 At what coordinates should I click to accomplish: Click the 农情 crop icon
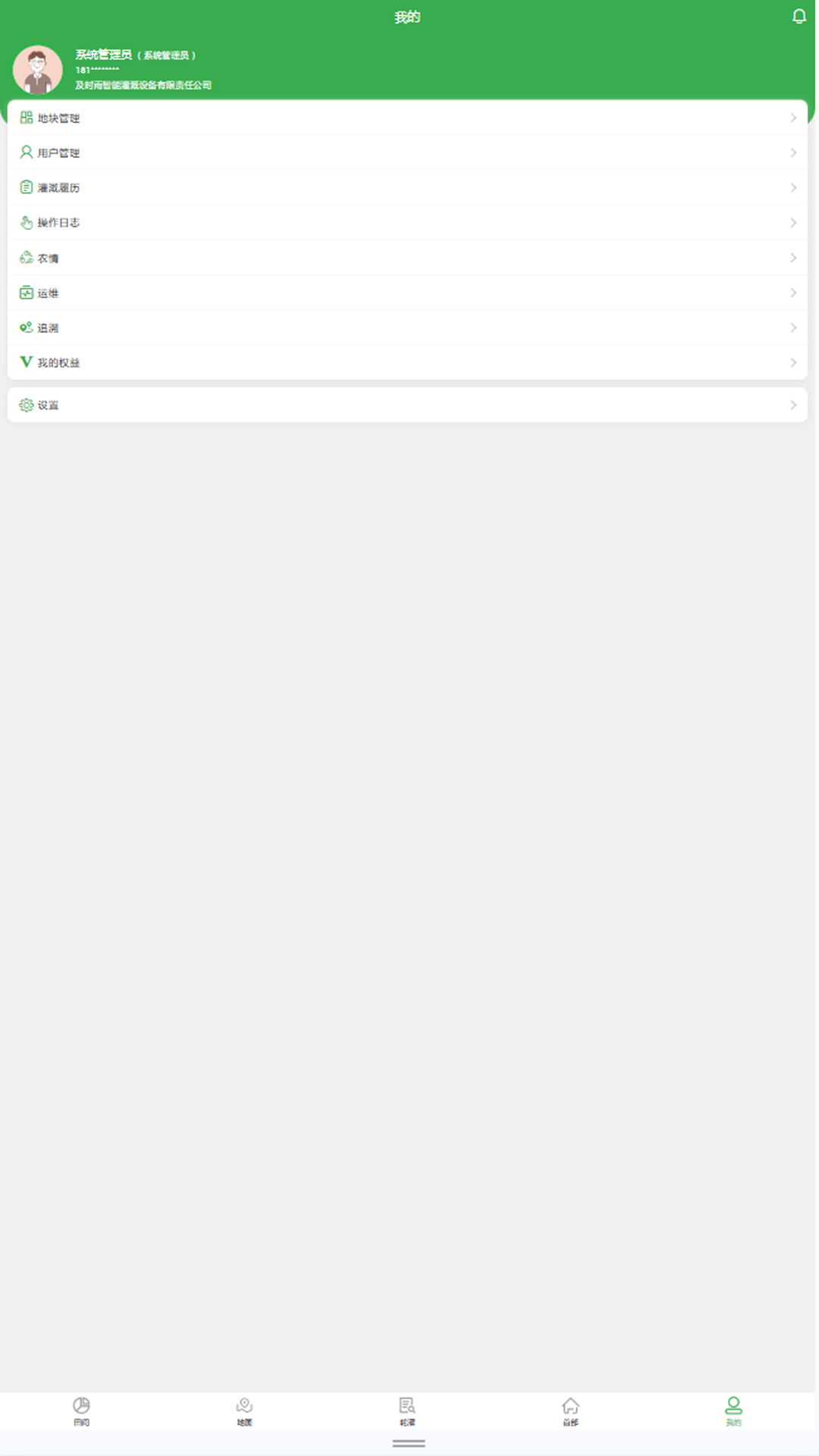click(x=27, y=258)
